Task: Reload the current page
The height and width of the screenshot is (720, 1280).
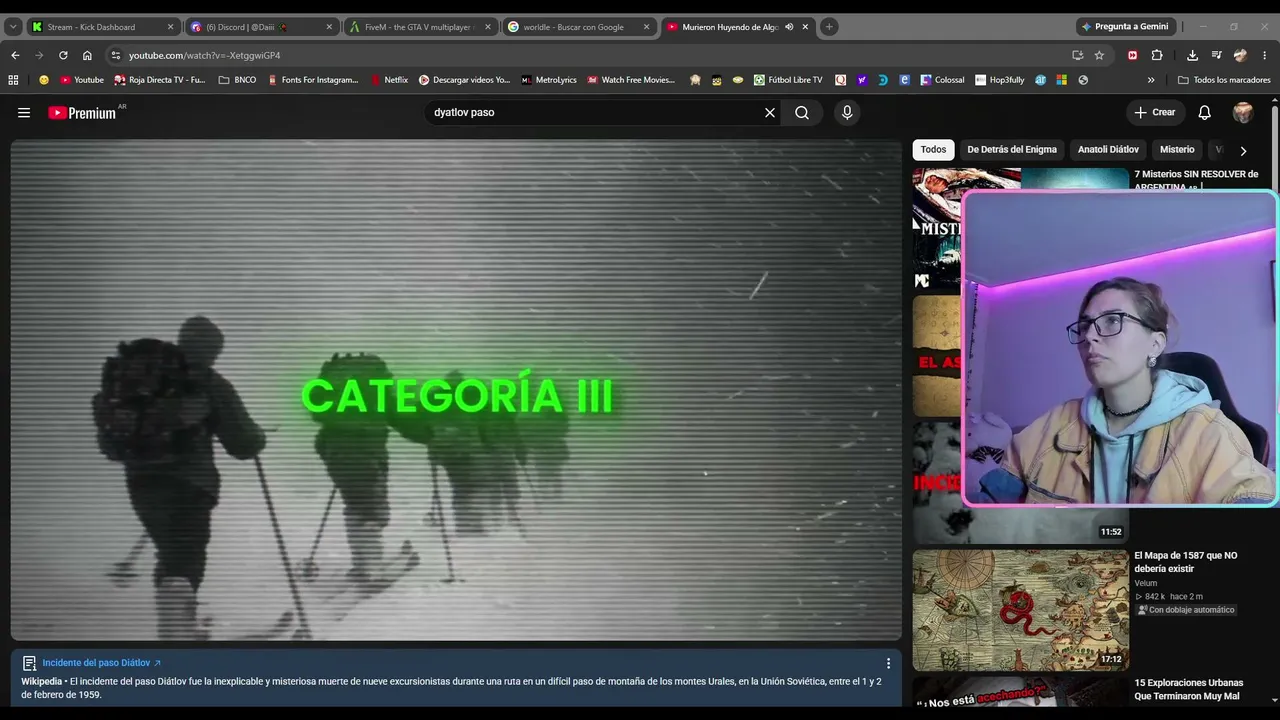Action: pyautogui.click(x=63, y=55)
